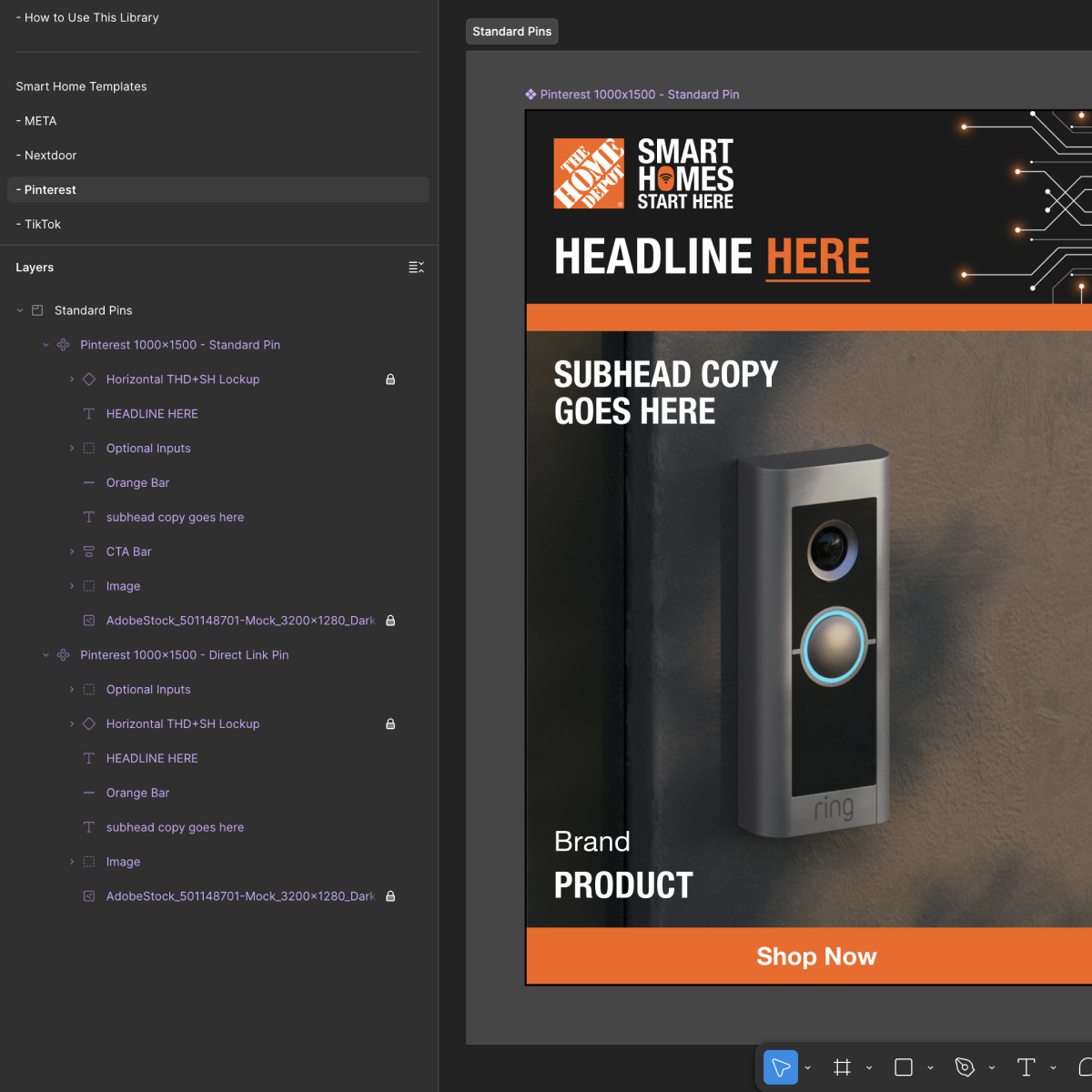Image resolution: width=1092 pixels, height=1092 pixels.
Task: Click component icon of Pinterest Standard Pin layer
Action: tap(63, 345)
